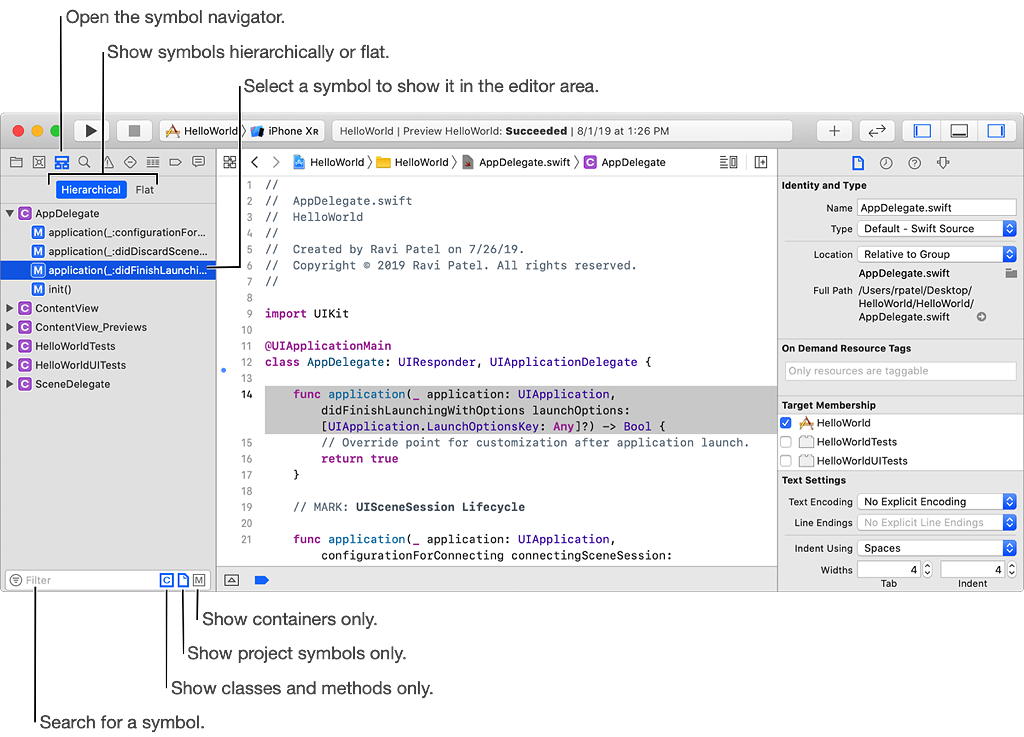Hide the navigator panel

[922, 131]
